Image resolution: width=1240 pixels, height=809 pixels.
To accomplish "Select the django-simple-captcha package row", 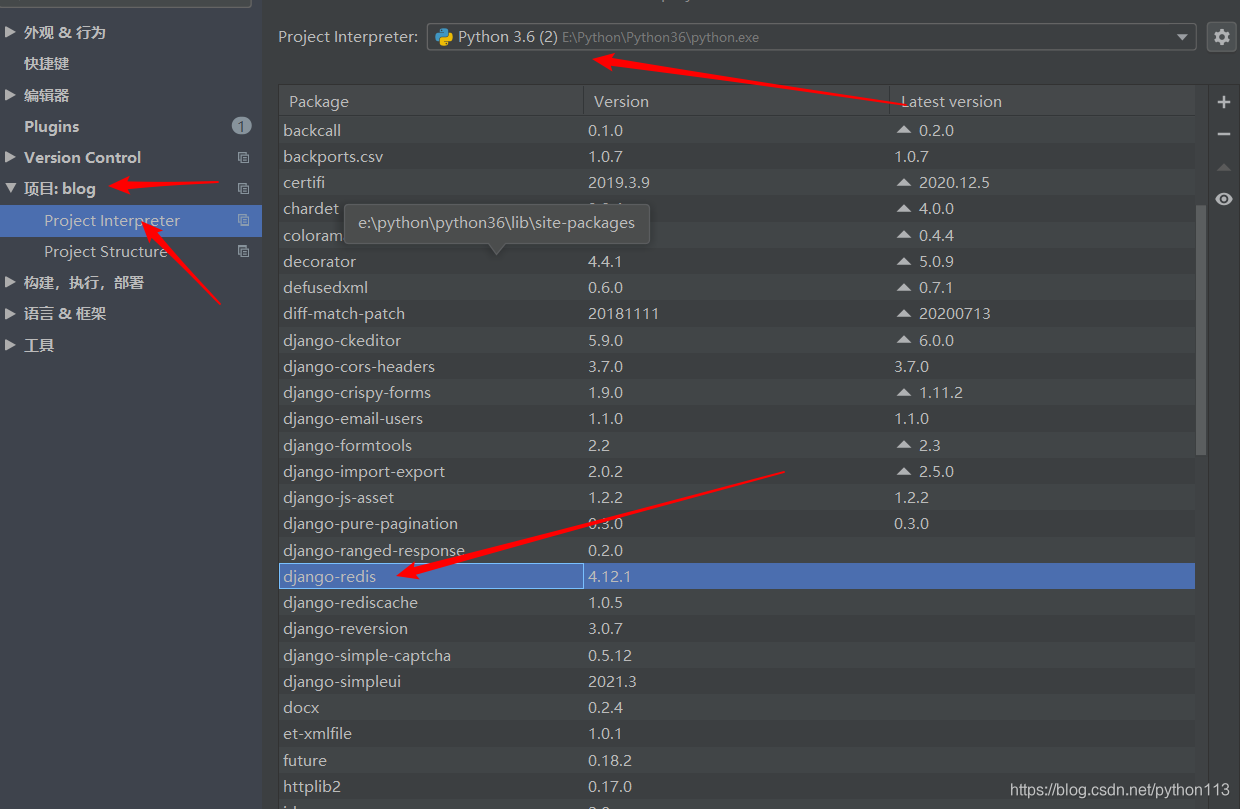I will point(737,655).
